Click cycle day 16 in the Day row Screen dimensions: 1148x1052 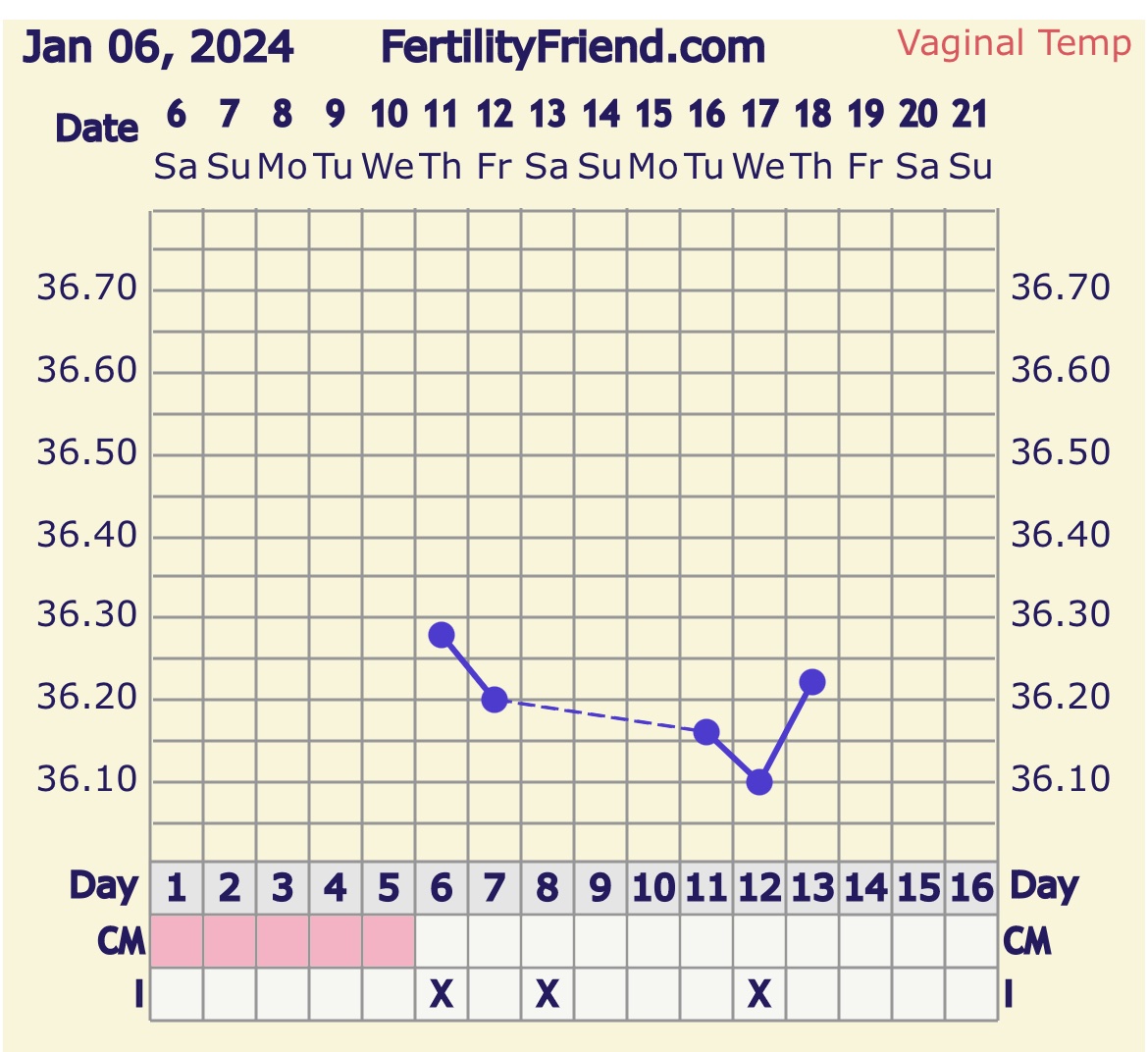[x=971, y=888]
